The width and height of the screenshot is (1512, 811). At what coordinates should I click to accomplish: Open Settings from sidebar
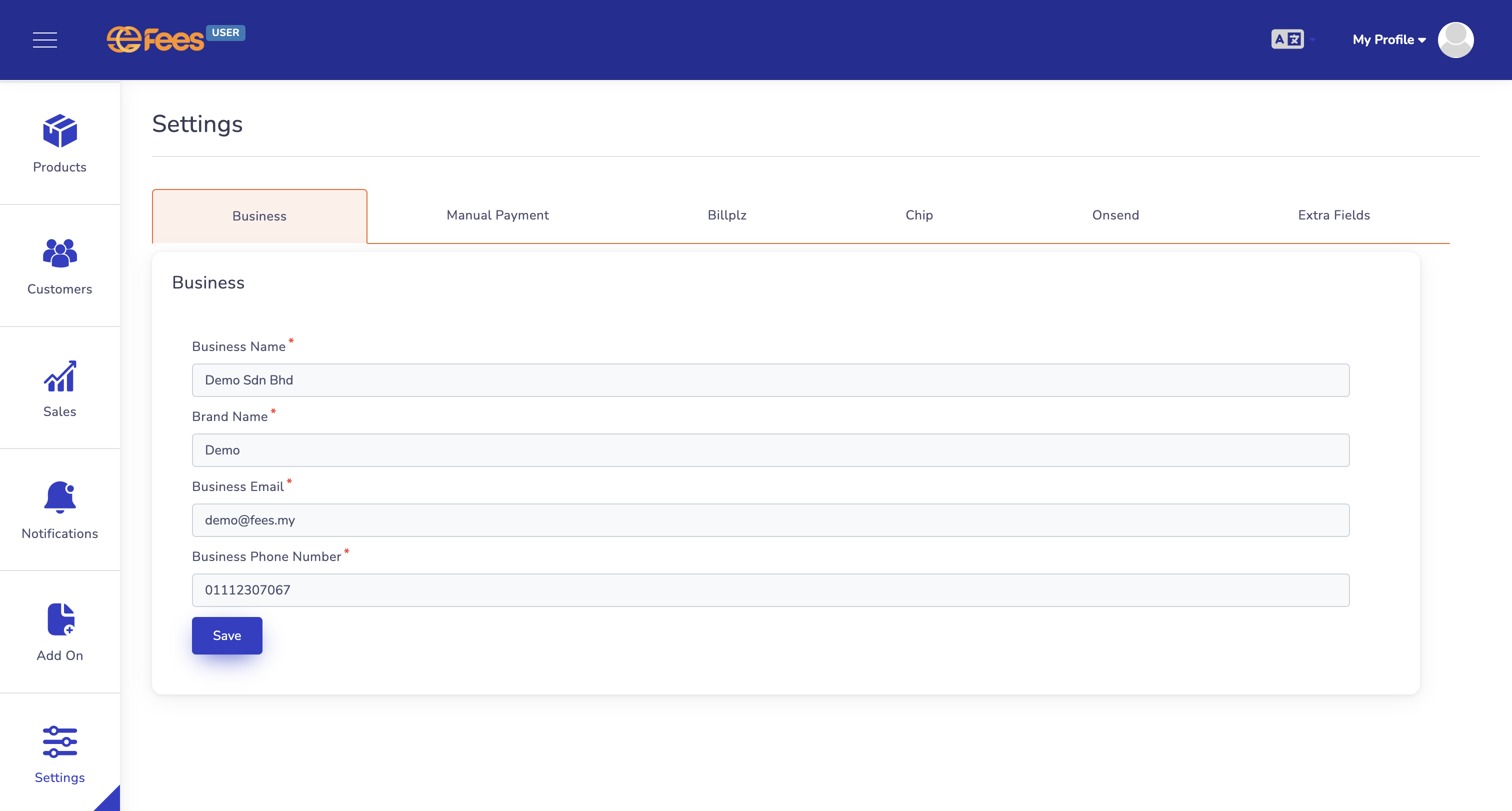point(60,753)
